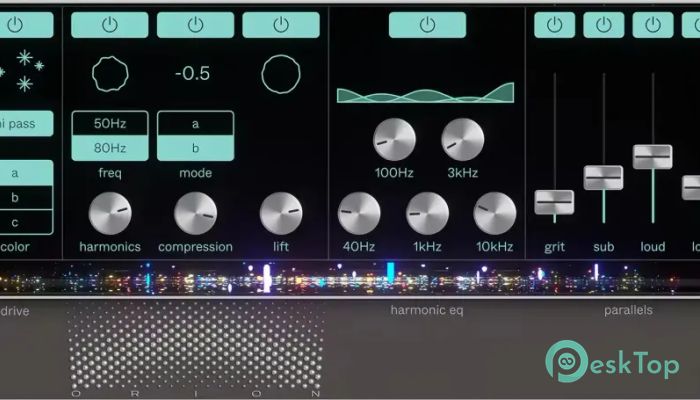Click the 3kHz EQ knob

tap(462, 139)
